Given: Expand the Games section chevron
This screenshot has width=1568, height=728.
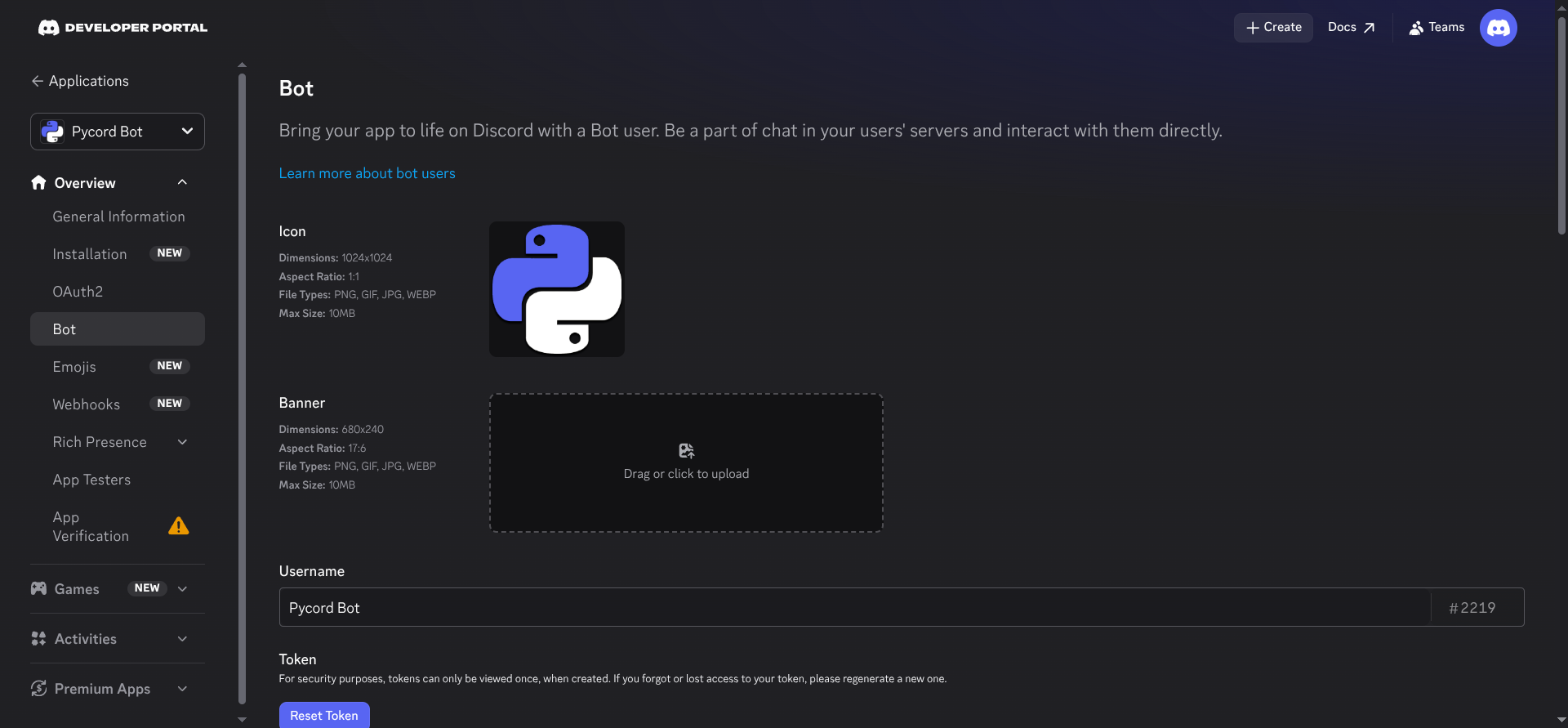Looking at the screenshot, I should pos(182,589).
